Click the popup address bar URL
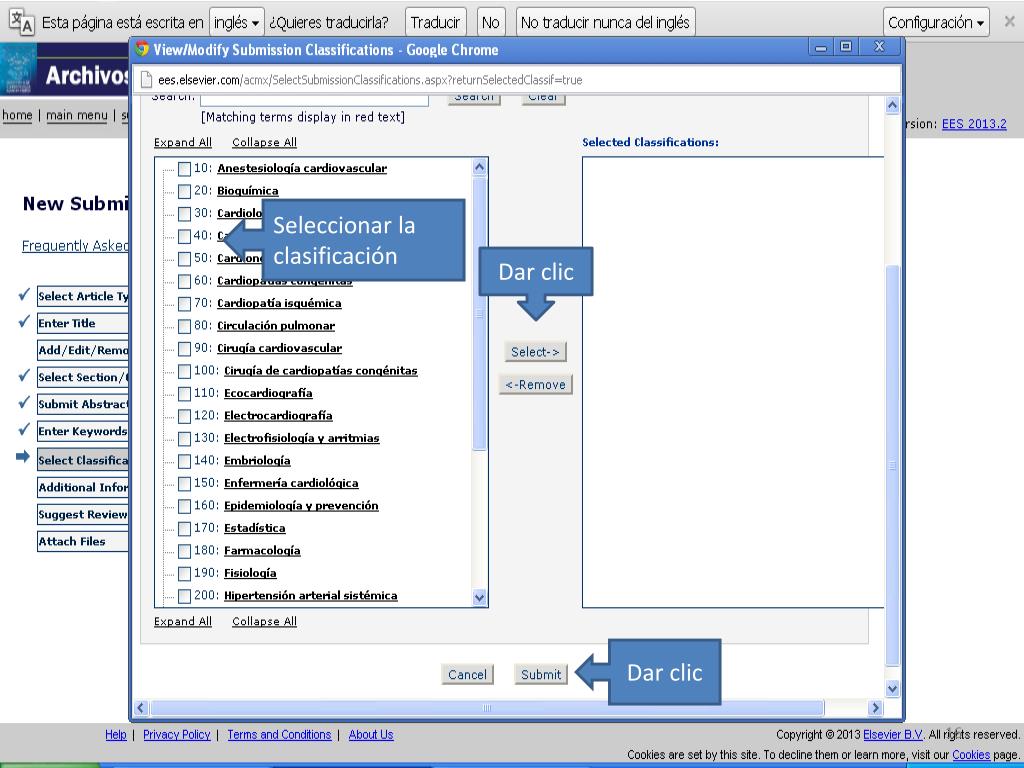 [370, 80]
